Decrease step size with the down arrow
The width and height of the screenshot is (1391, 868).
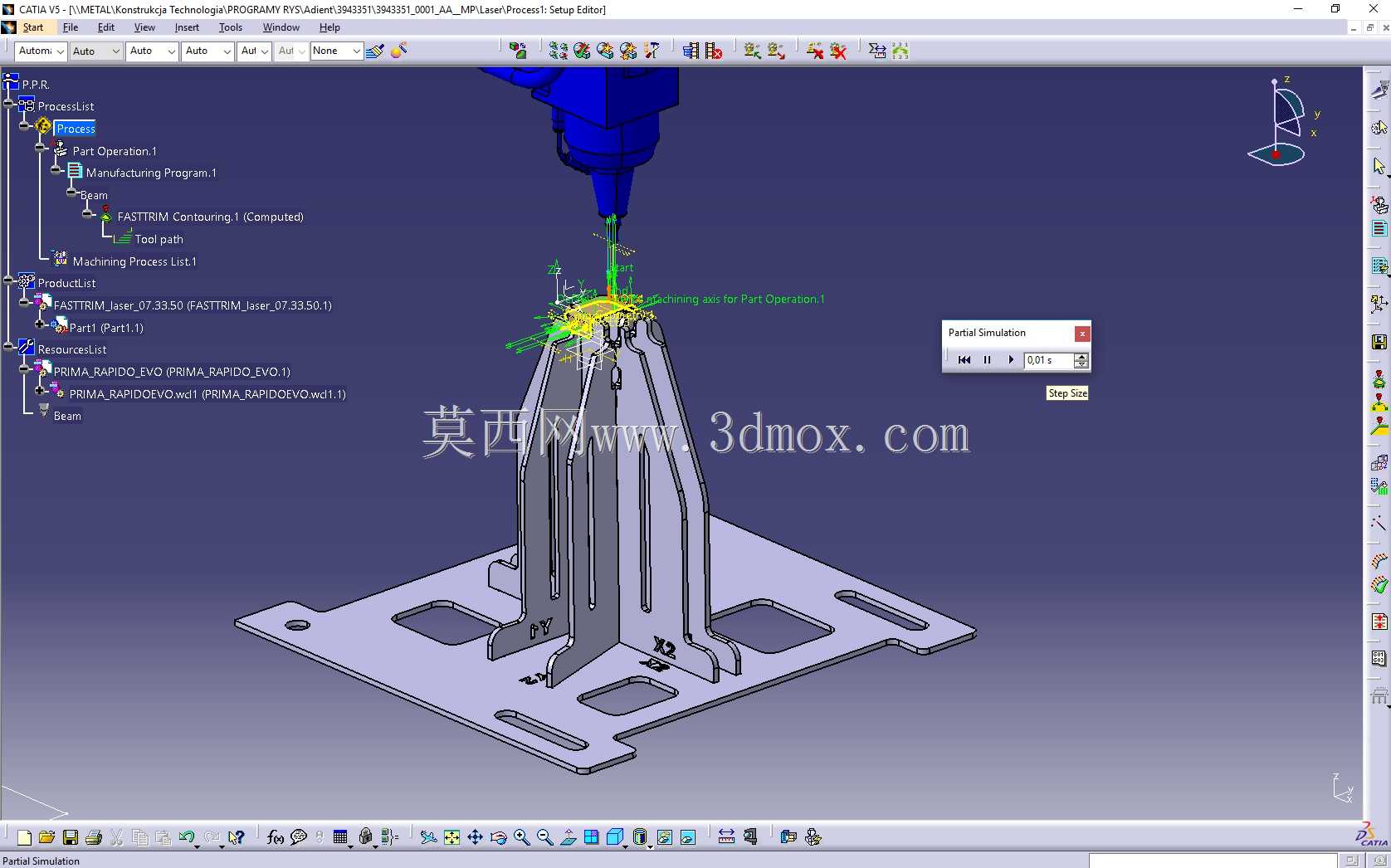1081,364
